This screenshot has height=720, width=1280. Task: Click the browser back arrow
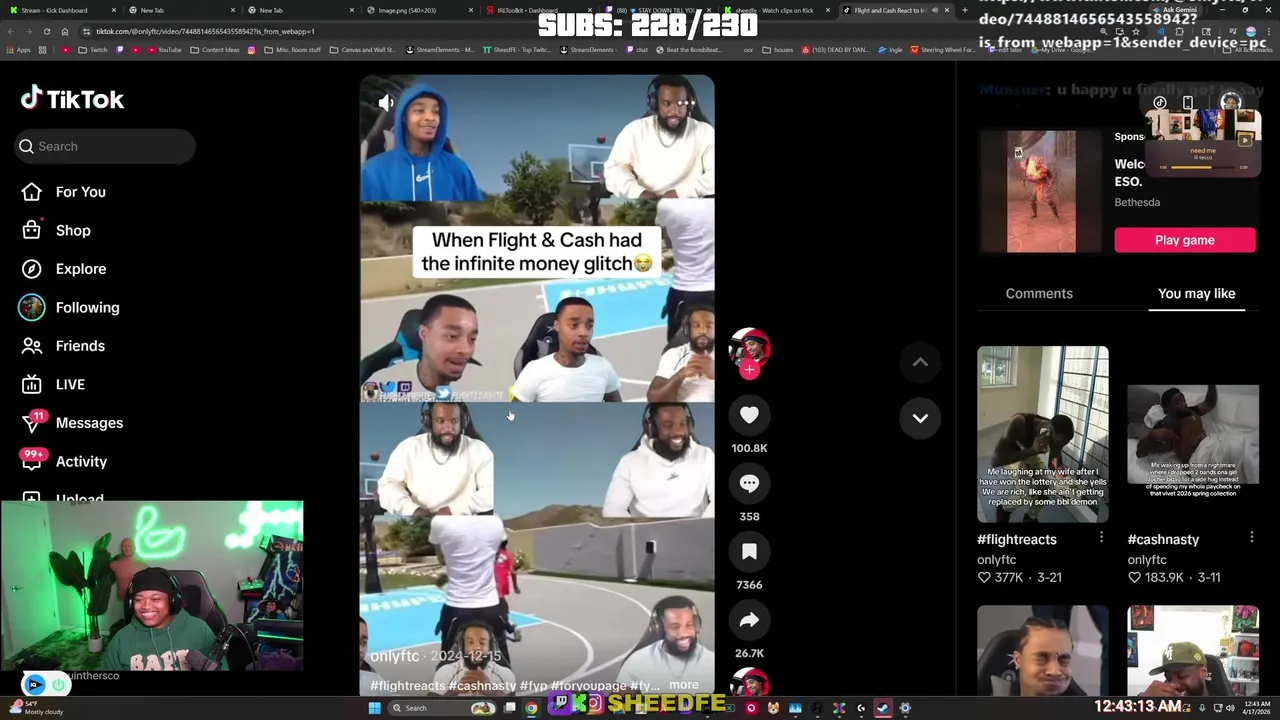[10, 31]
